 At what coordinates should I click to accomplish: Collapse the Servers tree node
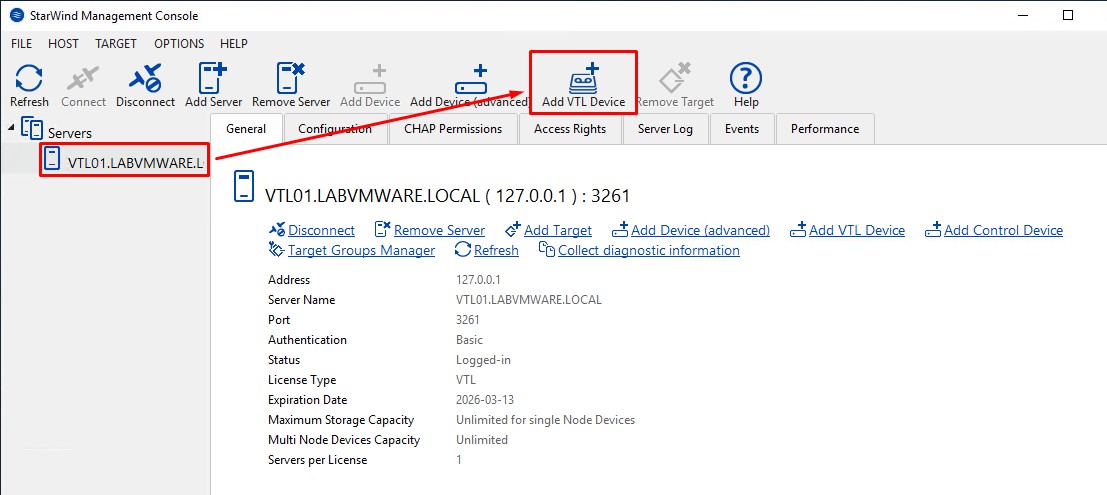coord(10,127)
